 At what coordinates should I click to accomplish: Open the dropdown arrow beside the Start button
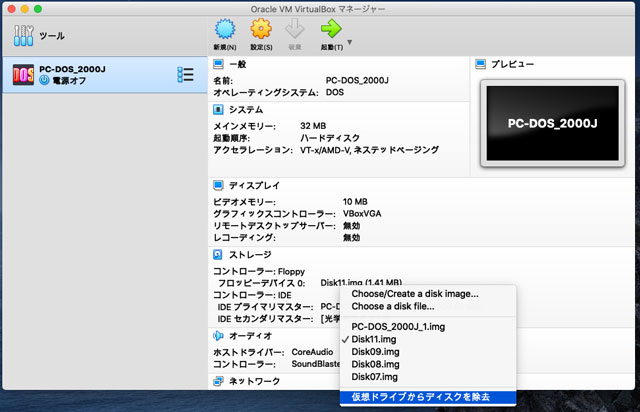[350, 42]
